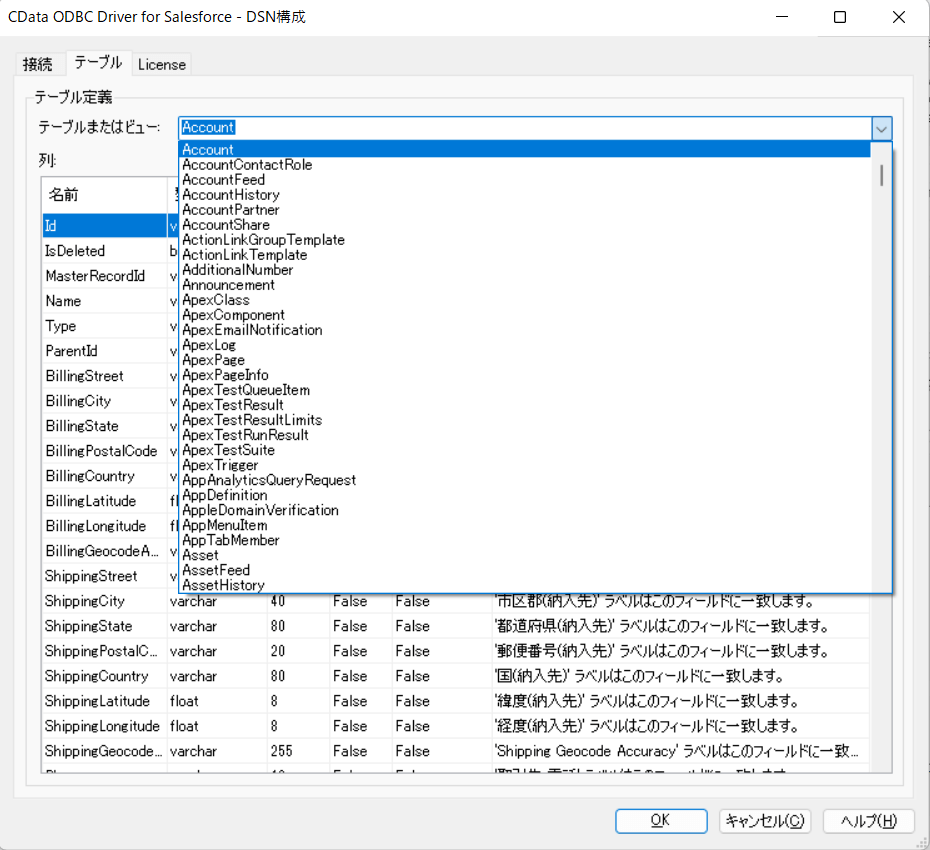Viewport: 930px width, 850px height.
Task: Pick AppTabMember from the list
Action: (525, 540)
